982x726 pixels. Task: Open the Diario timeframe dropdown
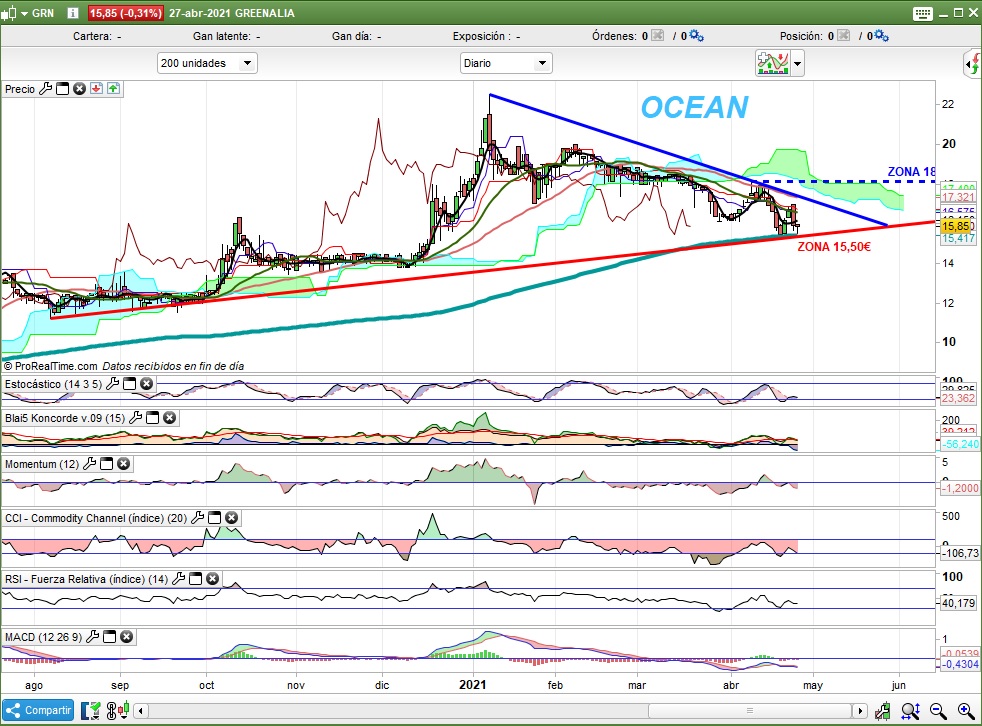506,63
